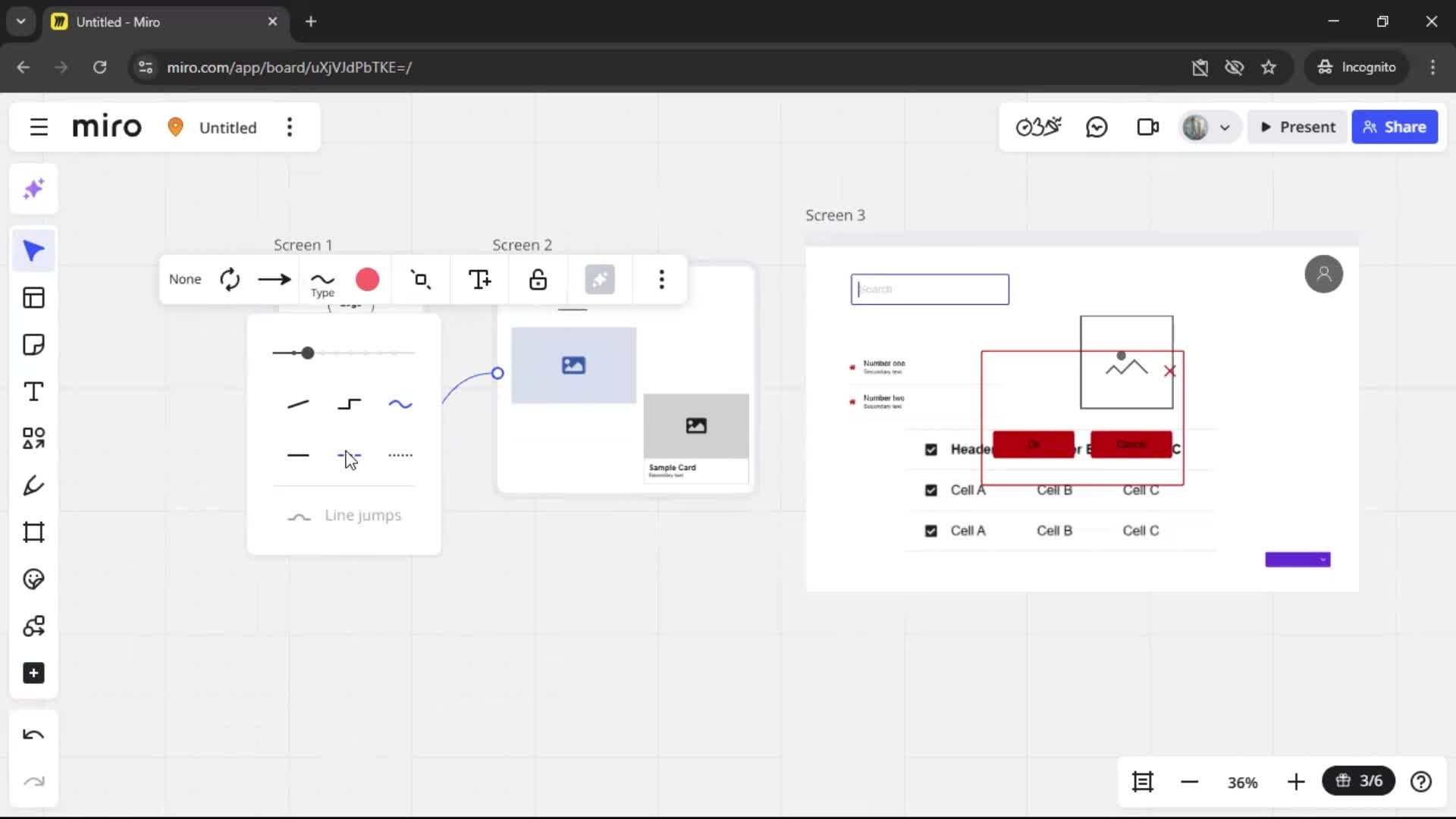The image size is (1456, 819).
Task: Open the Templates tool in sidebar
Action: (x=33, y=297)
